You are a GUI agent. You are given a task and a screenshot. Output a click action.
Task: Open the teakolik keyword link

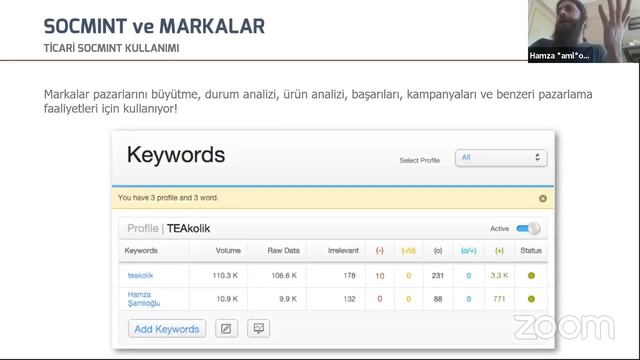click(x=140, y=276)
